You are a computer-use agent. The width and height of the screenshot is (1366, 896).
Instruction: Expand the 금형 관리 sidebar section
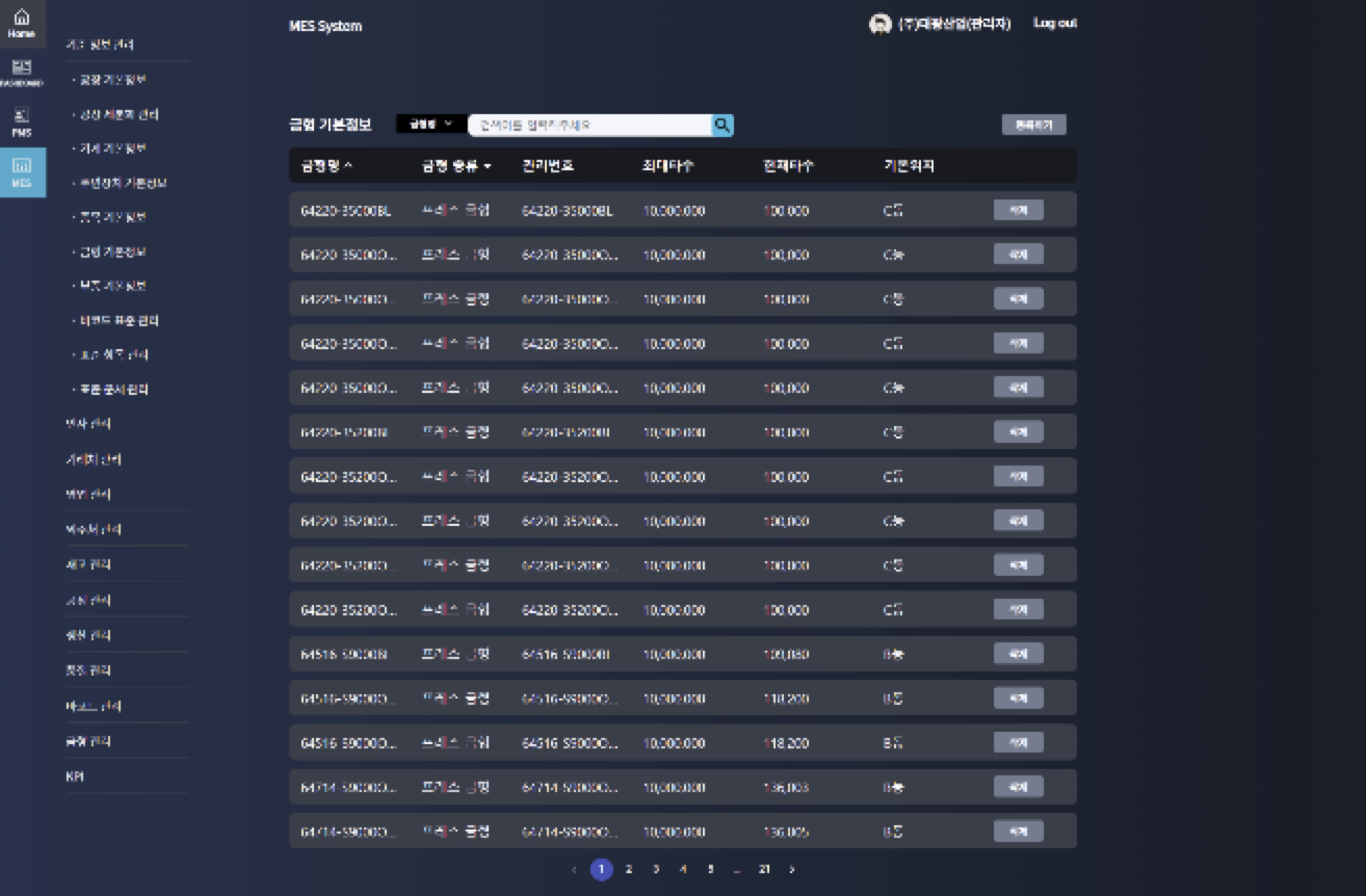[x=88, y=741]
